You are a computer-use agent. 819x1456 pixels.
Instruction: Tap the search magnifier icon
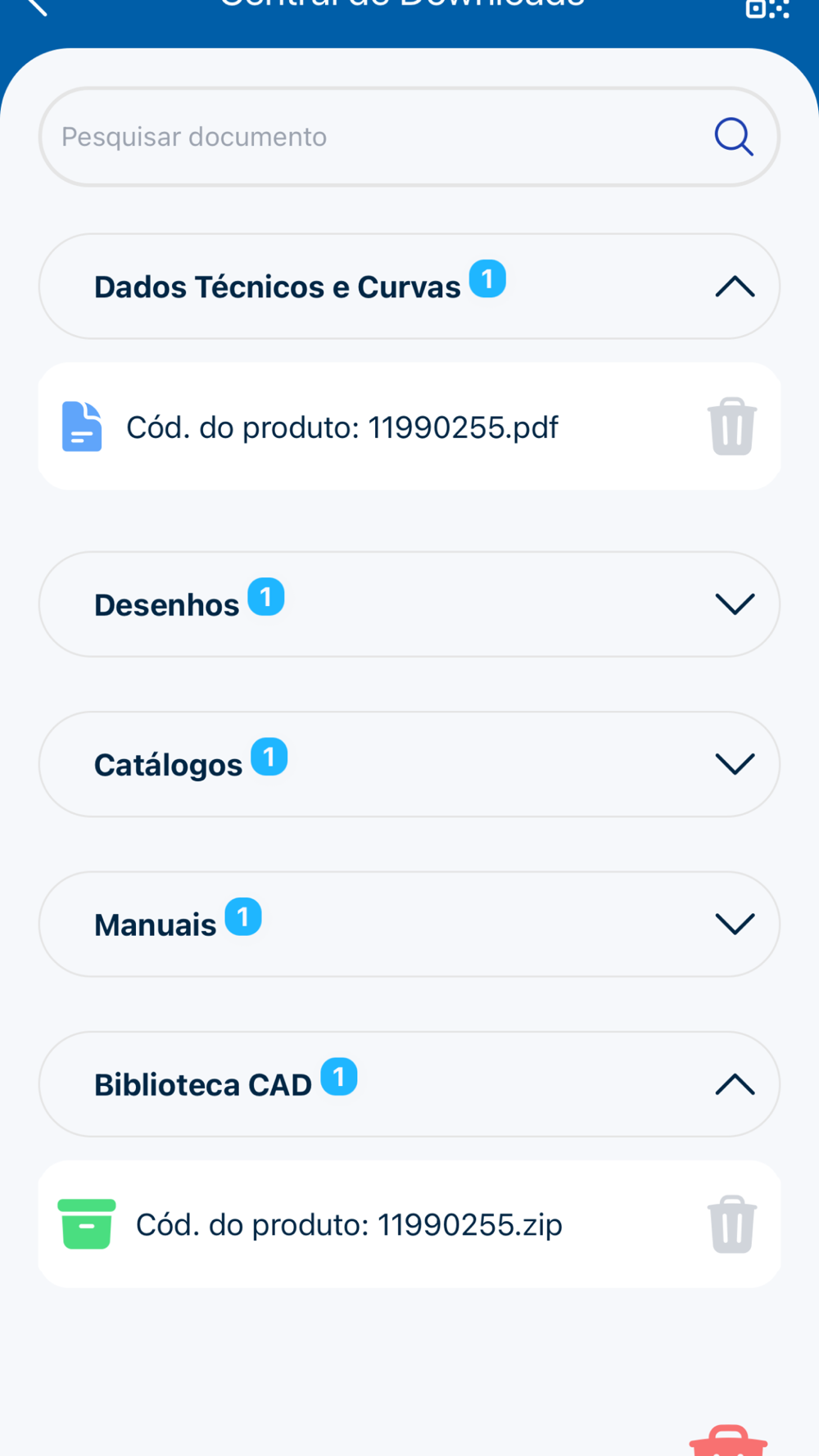[733, 137]
